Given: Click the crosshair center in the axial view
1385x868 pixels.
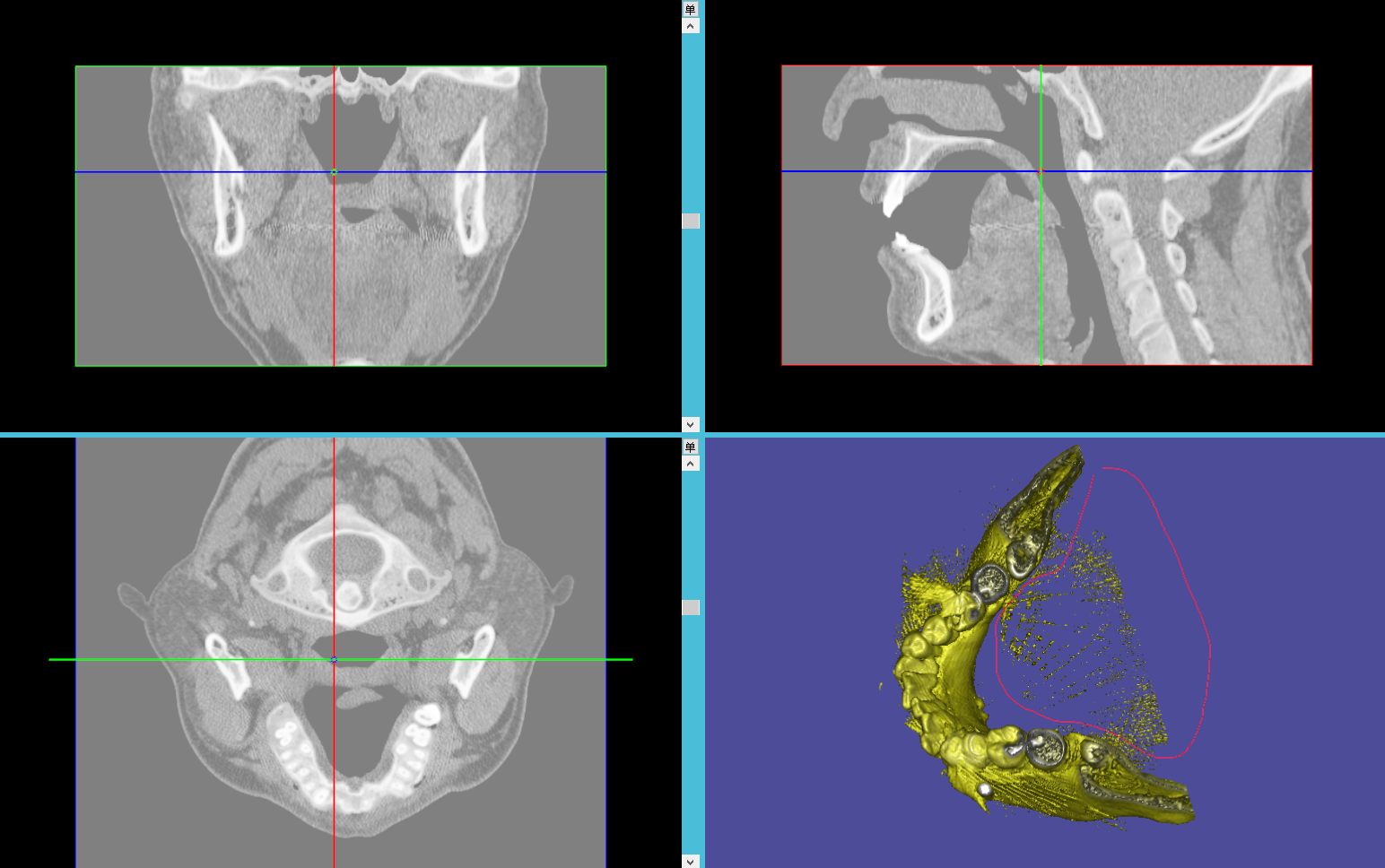Looking at the screenshot, I should (x=334, y=659).
